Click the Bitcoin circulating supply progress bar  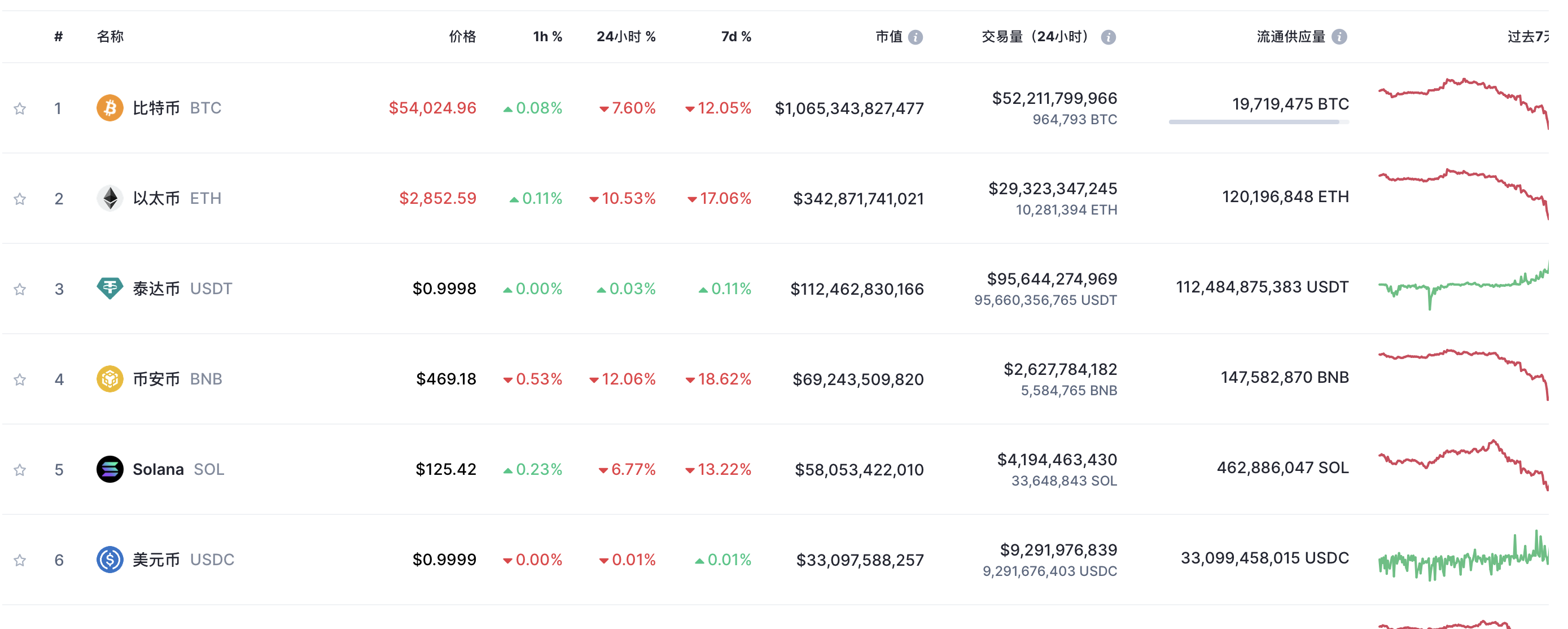1258,122
